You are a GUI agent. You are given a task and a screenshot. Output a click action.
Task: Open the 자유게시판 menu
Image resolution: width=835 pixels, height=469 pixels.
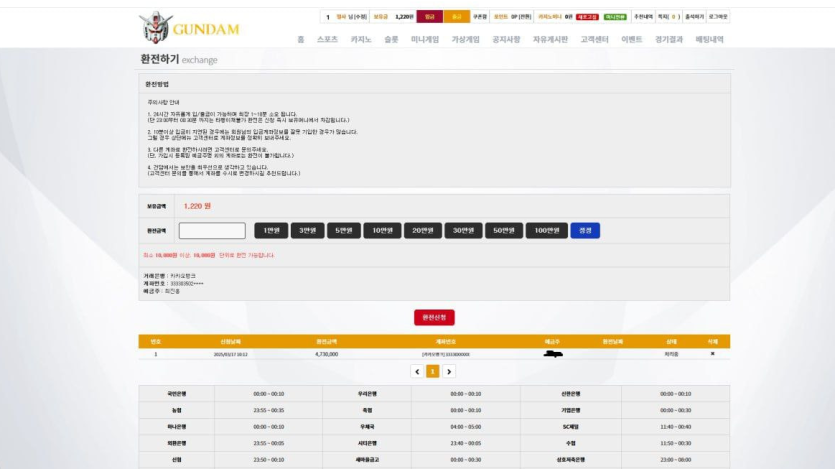point(550,39)
